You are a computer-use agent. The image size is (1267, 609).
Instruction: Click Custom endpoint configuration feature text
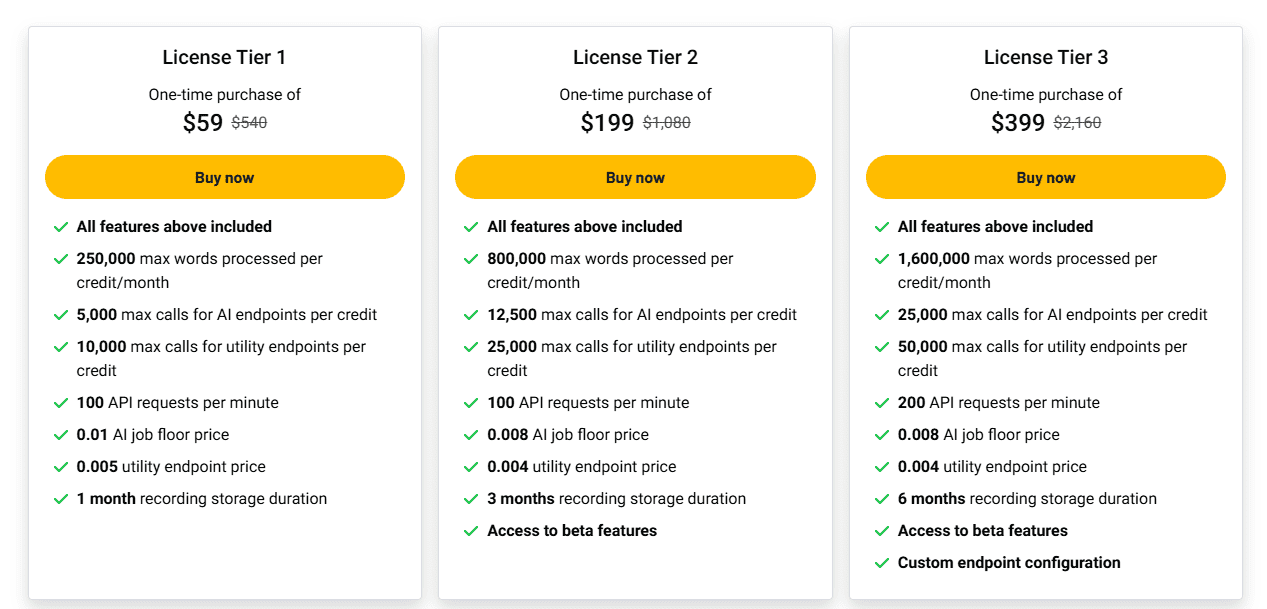[1009, 563]
